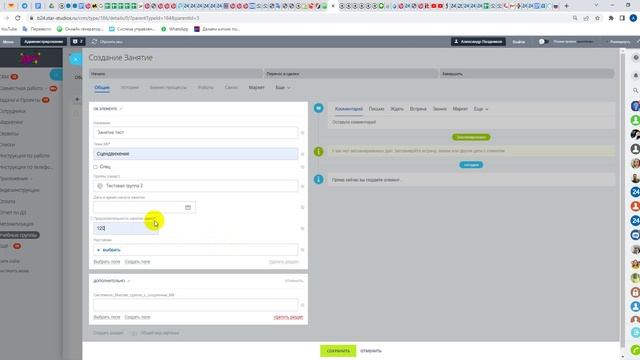Close the slider with the blue X button
The image size is (640, 360).
[76, 59]
